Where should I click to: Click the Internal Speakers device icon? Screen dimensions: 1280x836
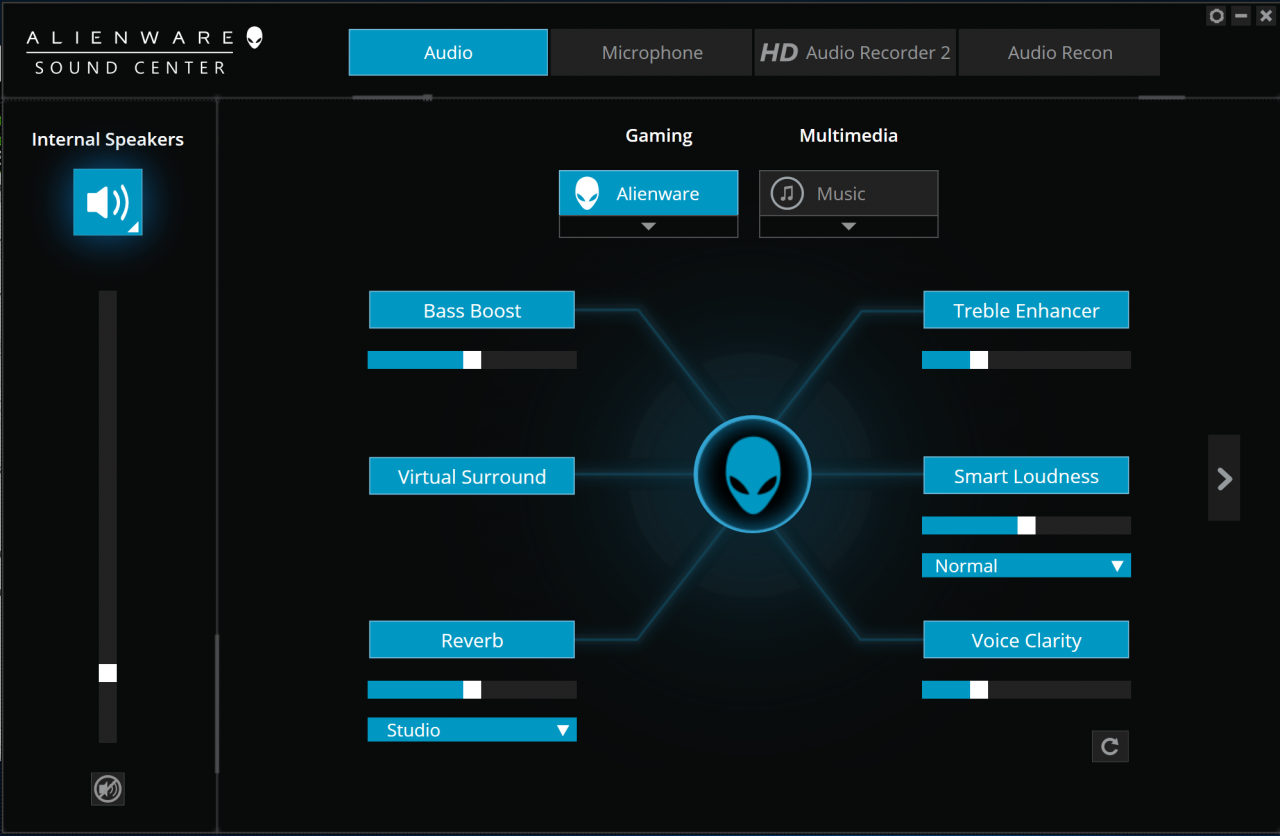[108, 202]
